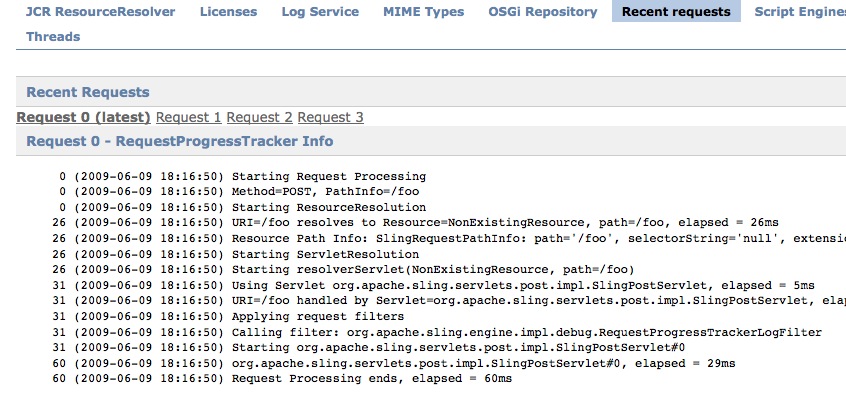Open the OSGi Repository tab

click(542, 12)
